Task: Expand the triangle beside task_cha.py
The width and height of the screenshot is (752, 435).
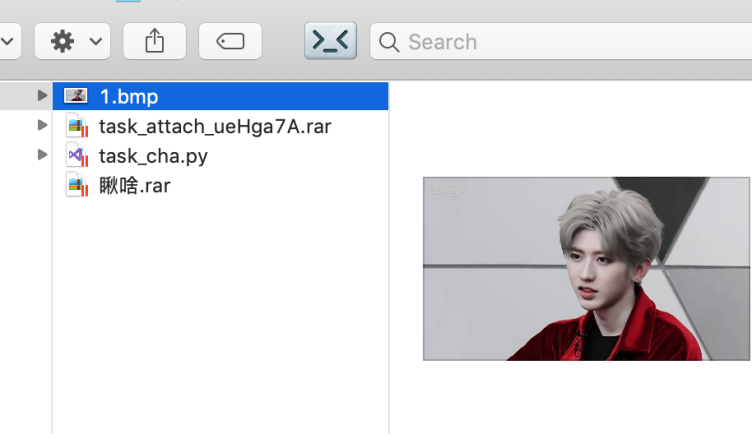Action: pos(42,155)
